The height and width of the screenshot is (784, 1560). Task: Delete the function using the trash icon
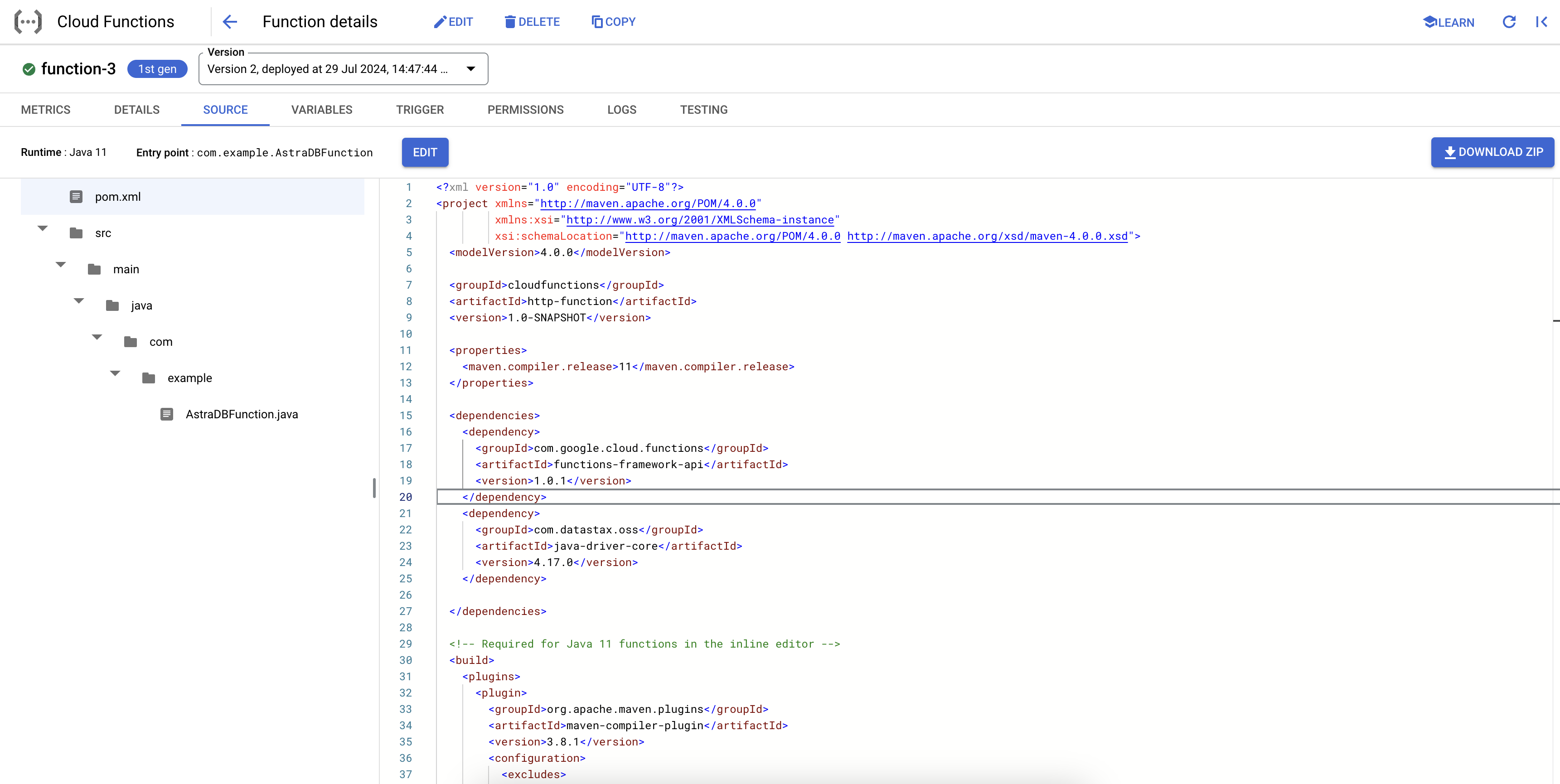509,22
